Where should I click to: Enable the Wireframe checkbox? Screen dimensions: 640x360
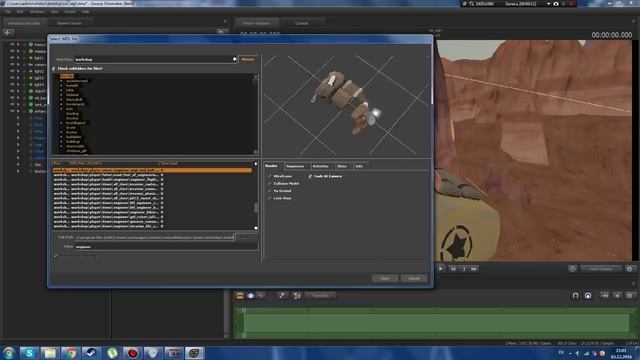pyautogui.click(x=269, y=176)
